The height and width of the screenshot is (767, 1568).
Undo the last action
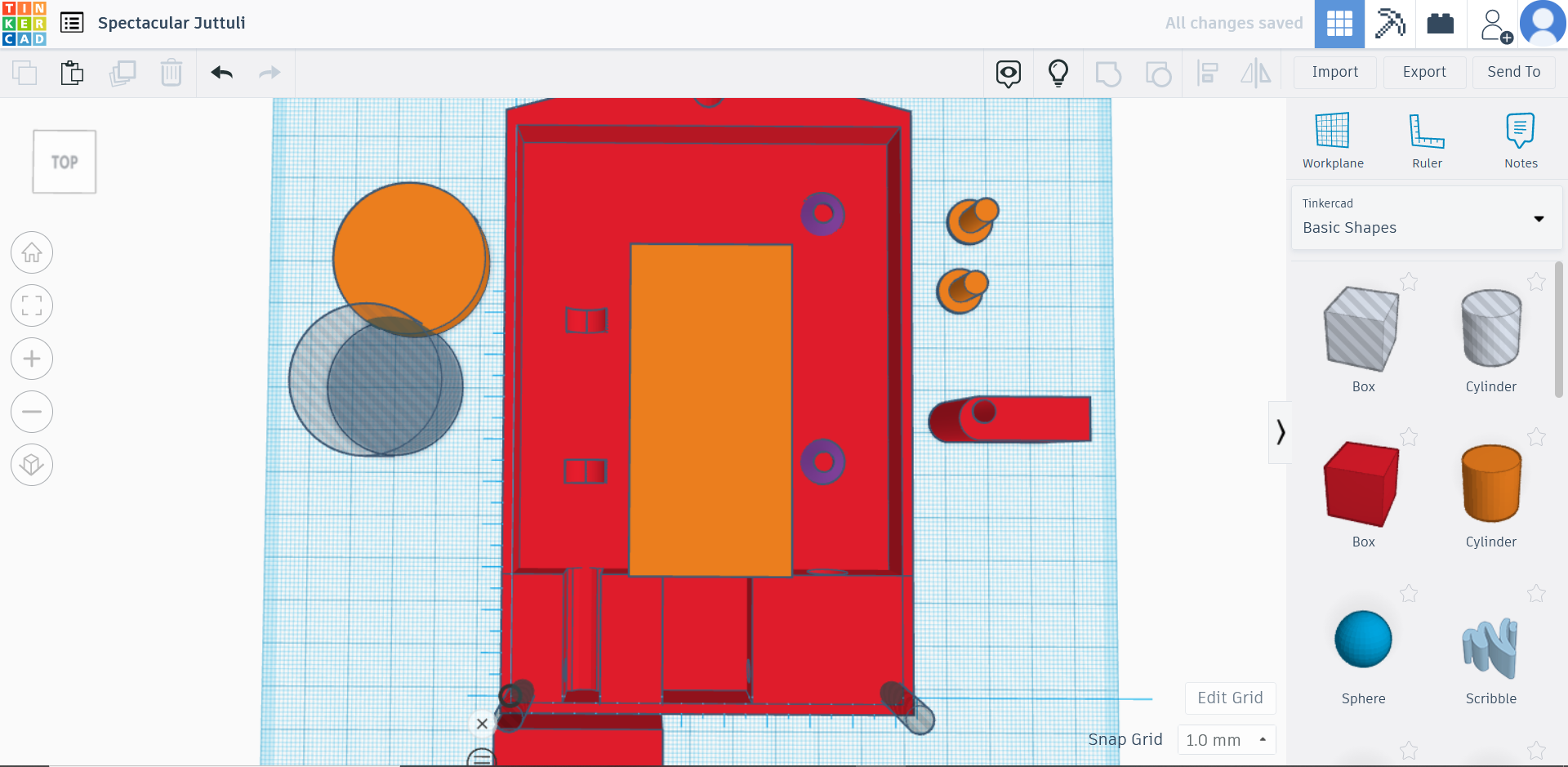[x=220, y=73]
